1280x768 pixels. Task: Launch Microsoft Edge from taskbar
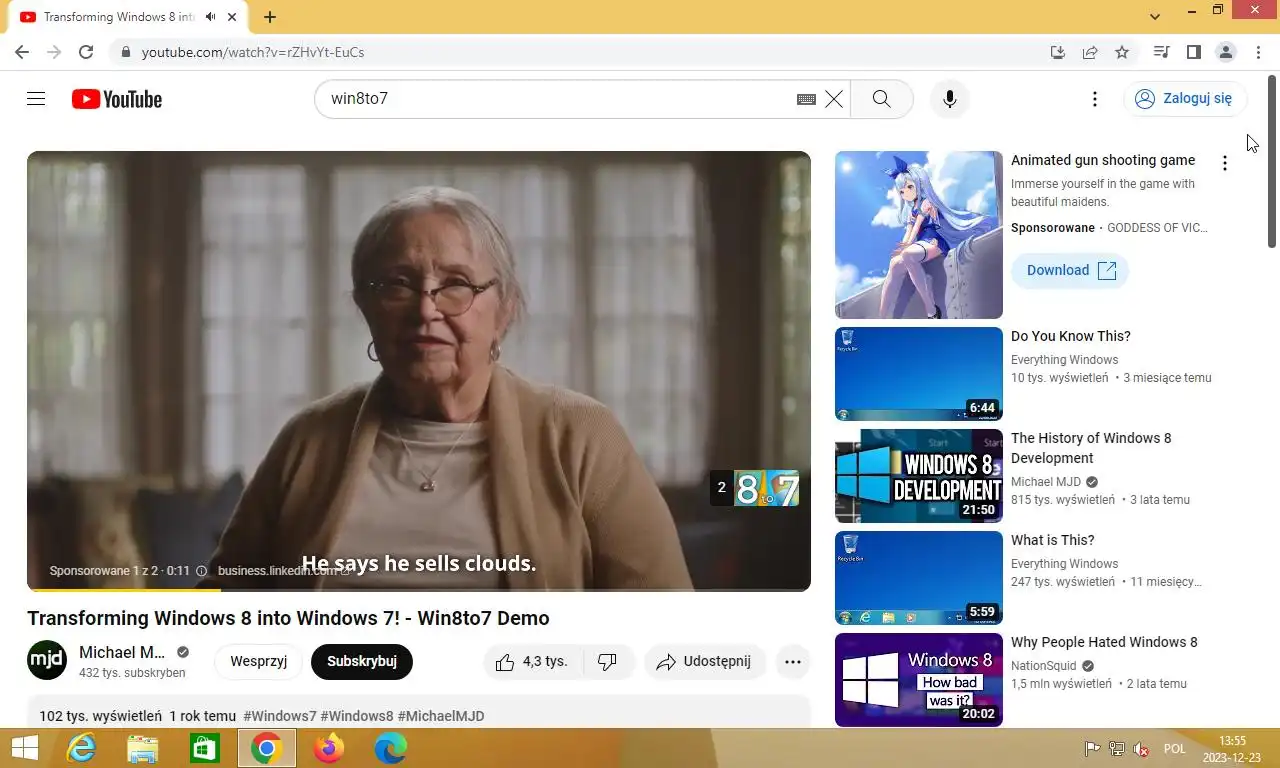[391, 748]
